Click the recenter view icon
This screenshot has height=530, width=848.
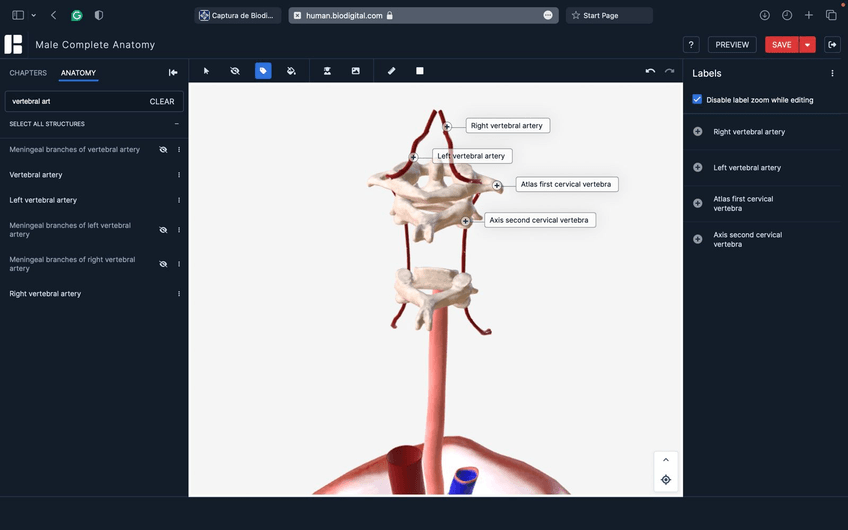pos(666,480)
